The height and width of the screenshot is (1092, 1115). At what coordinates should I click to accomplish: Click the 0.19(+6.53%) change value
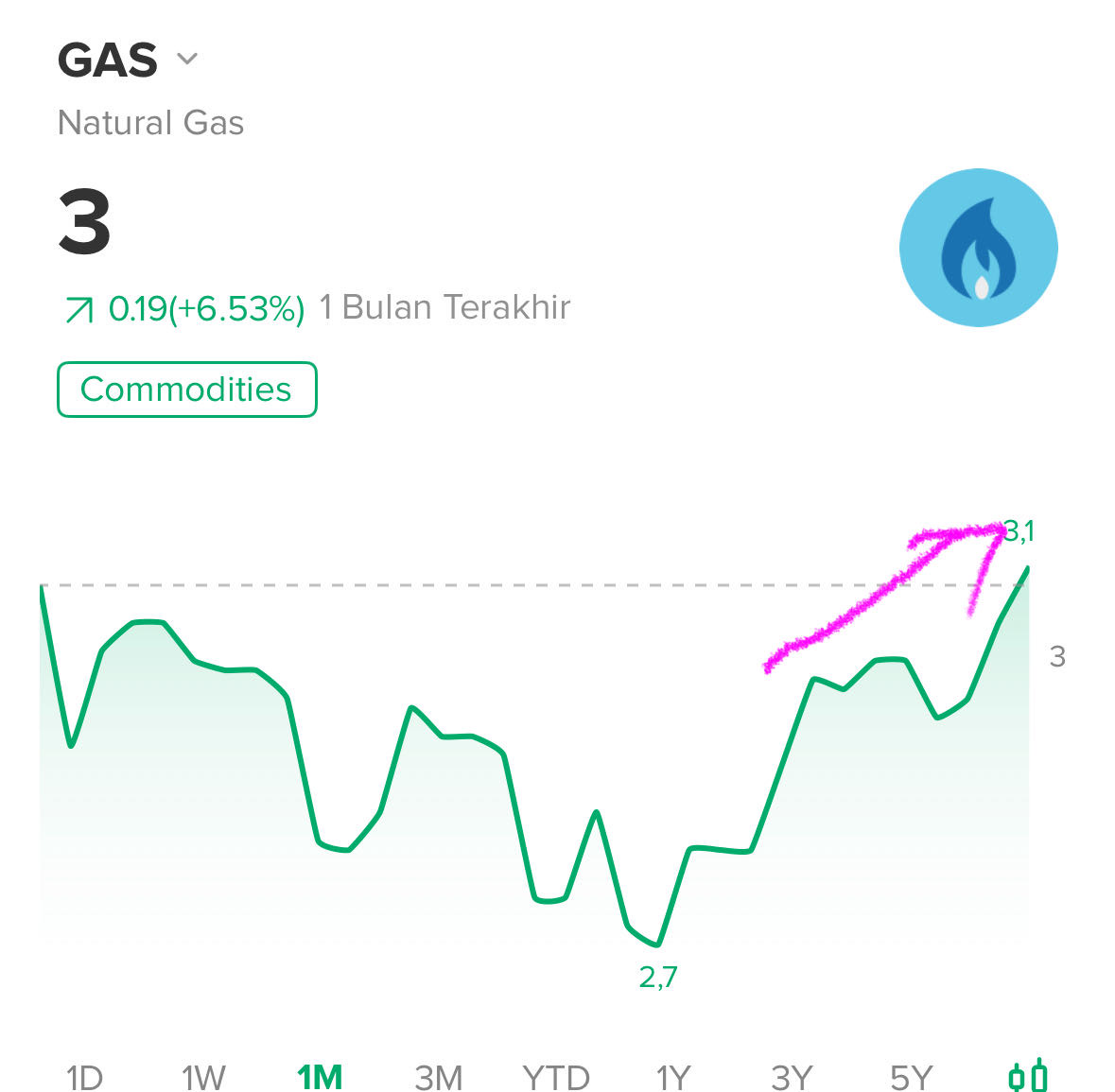206,309
